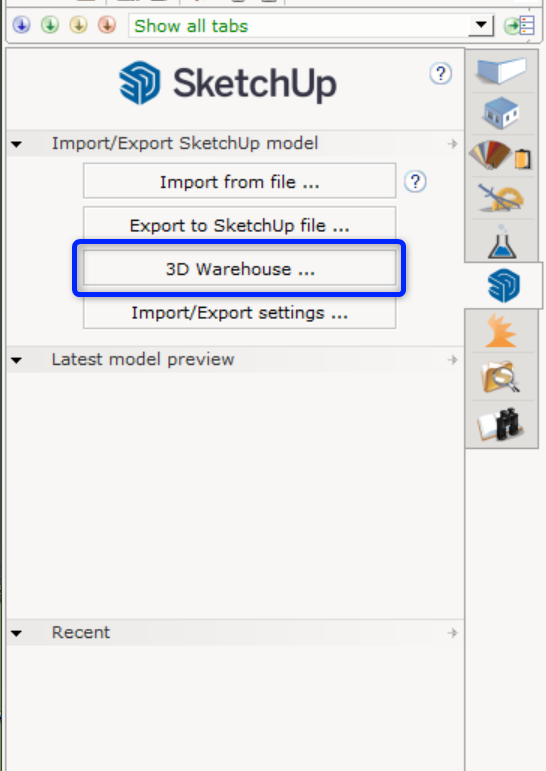Open the binoculars and book tab
The width and height of the screenshot is (546, 771).
501,424
